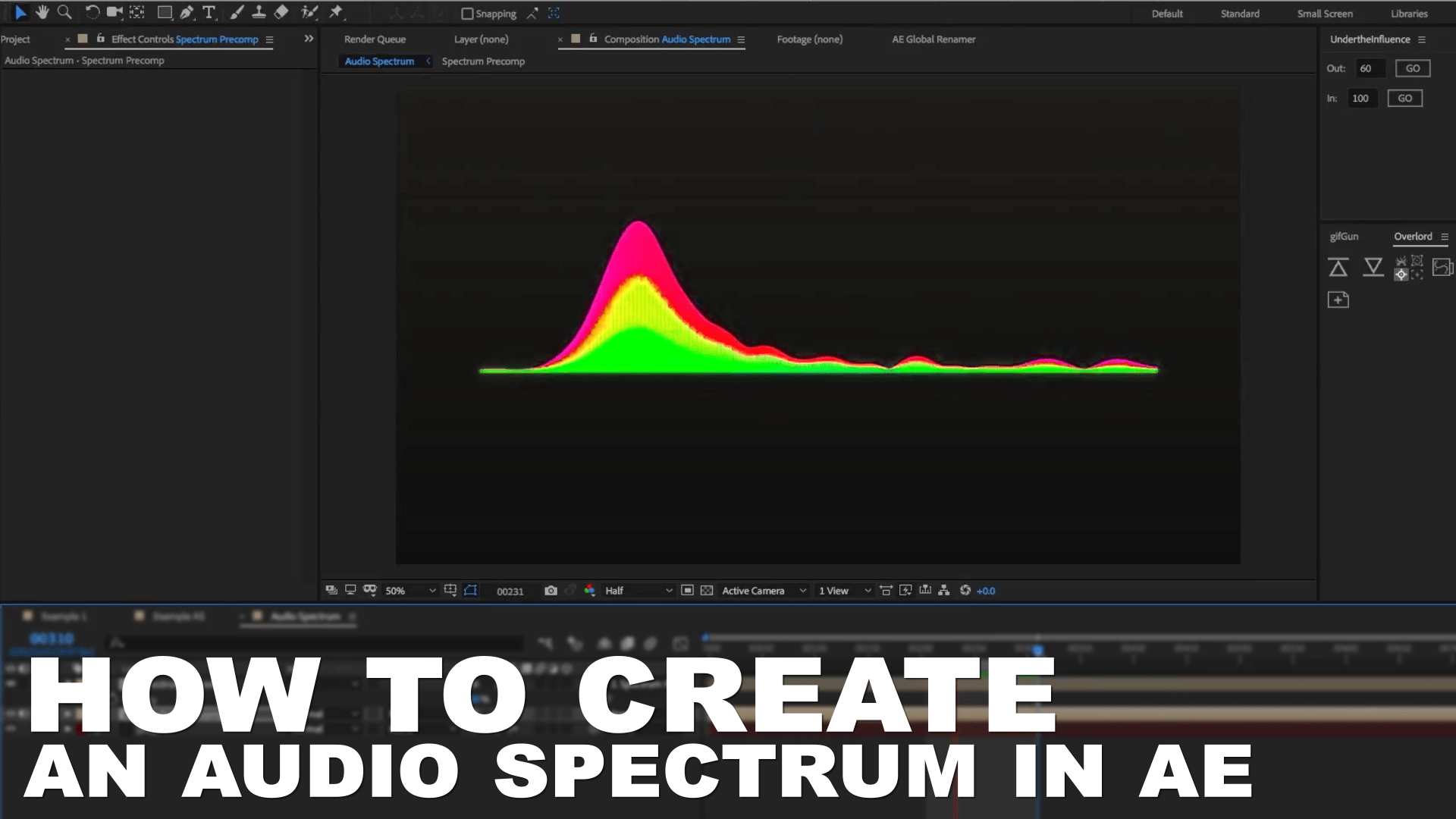This screenshot has width=1456, height=819.
Task: Select the Puppet Pin tool
Action: [x=334, y=12]
